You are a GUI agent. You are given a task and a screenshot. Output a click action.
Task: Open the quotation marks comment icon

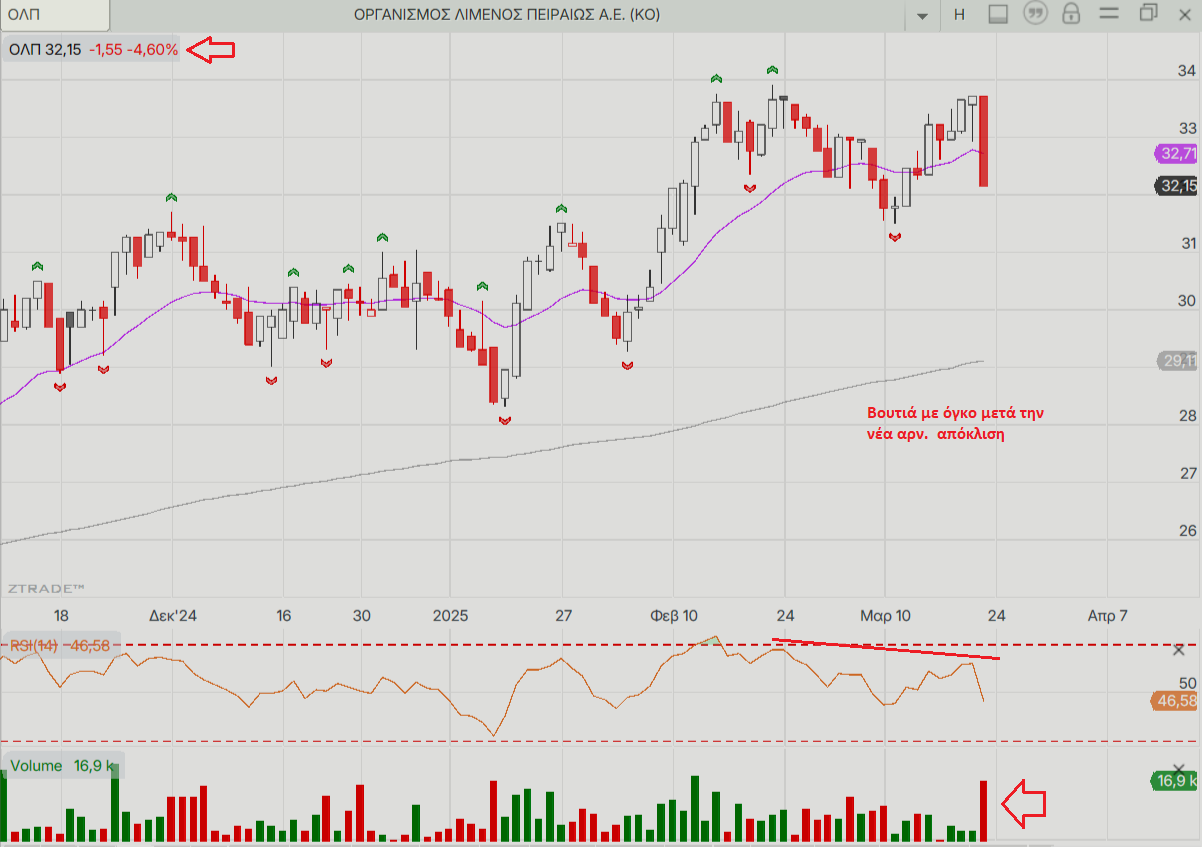tap(1035, 14)
